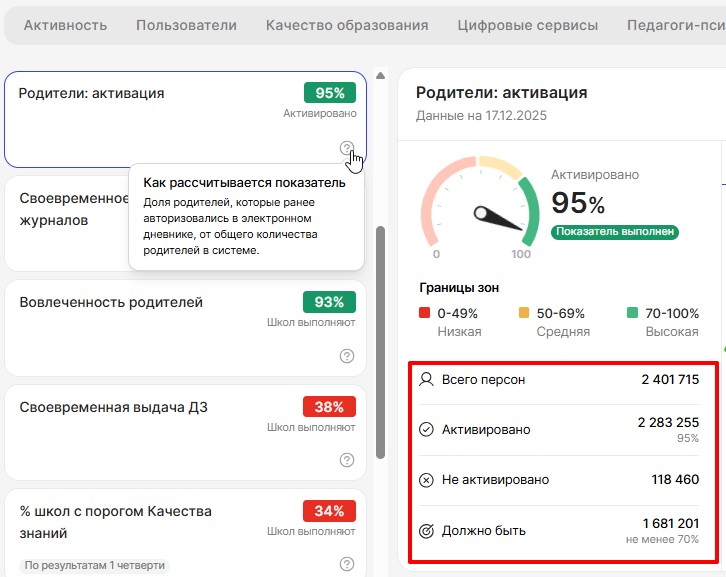726x577 pixels.
Task: Click the person icon beside Всего персон
Action: [x=426, y=380]
